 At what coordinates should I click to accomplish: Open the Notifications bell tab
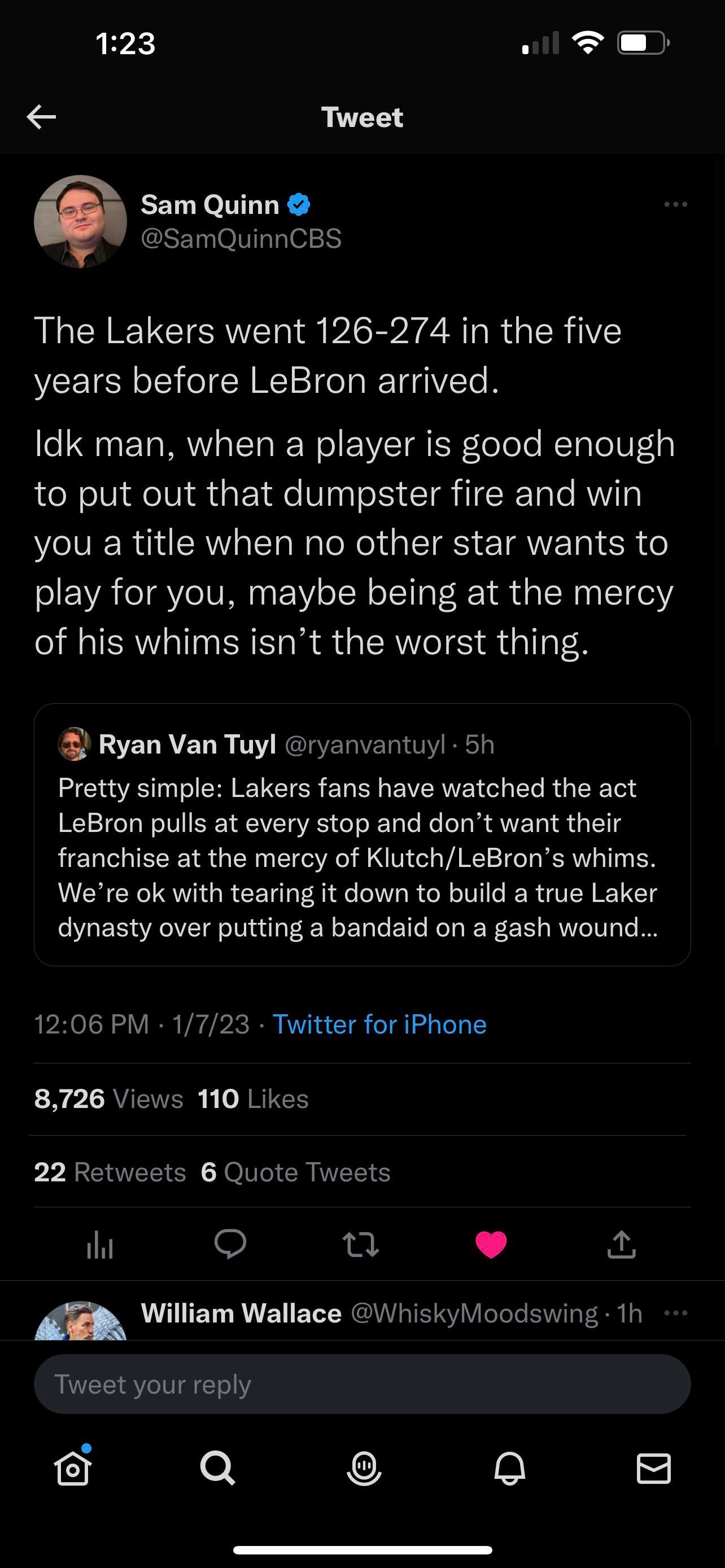point(509,1469)
